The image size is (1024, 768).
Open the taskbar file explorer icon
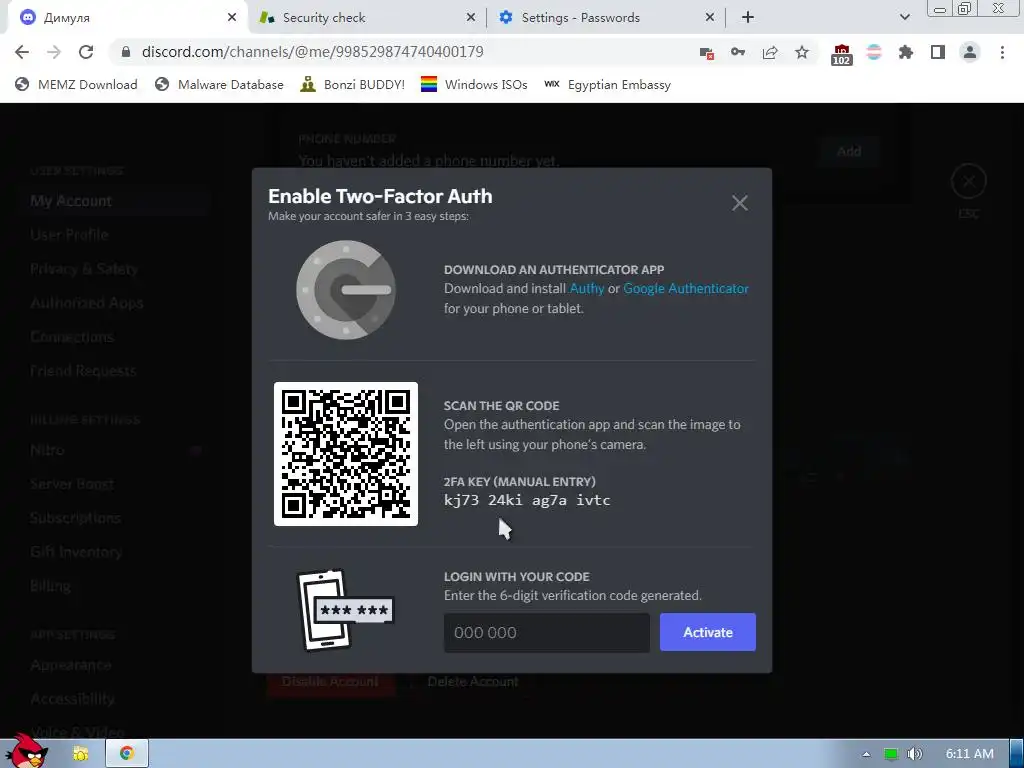click(80, 754)
